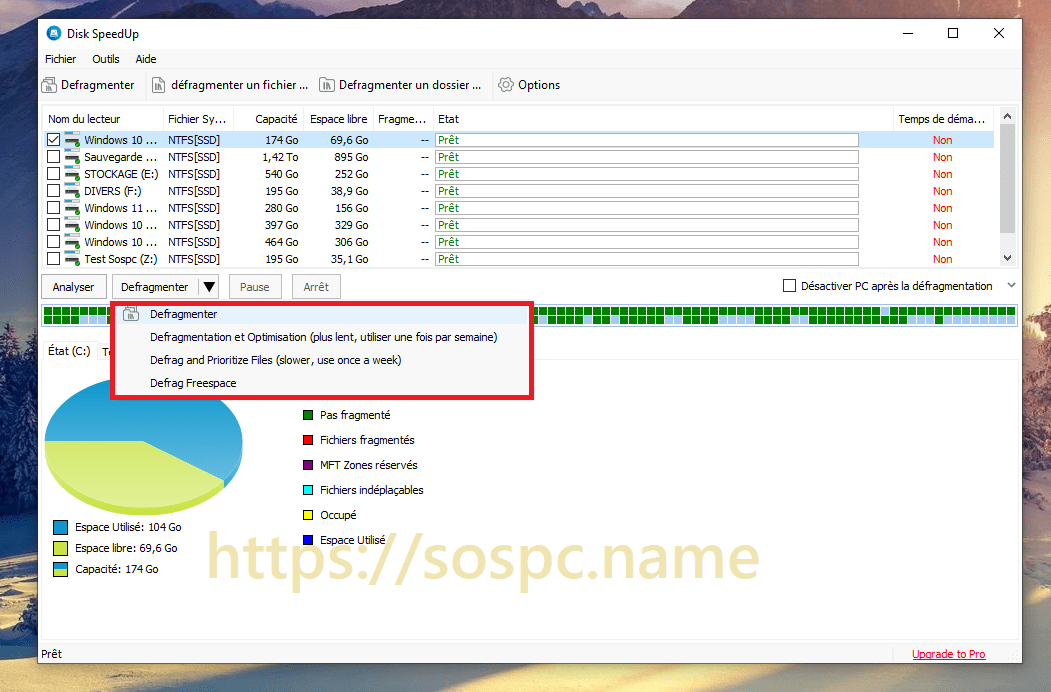The height and width of the screenshot is (692, 1051).
Task: Open Options via the gear icon
Action: click(506, 84)
